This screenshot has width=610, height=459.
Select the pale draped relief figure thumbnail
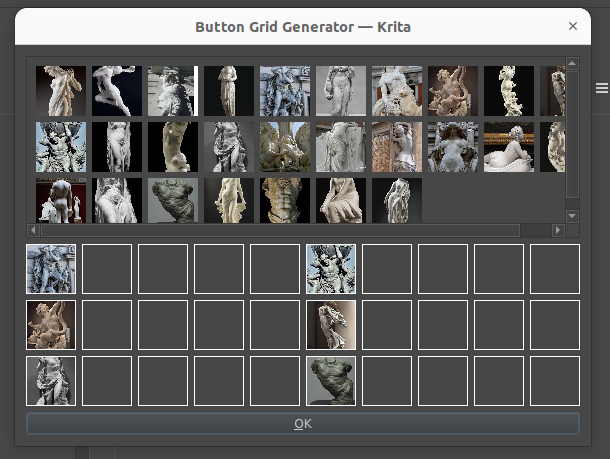pos(341,147)
